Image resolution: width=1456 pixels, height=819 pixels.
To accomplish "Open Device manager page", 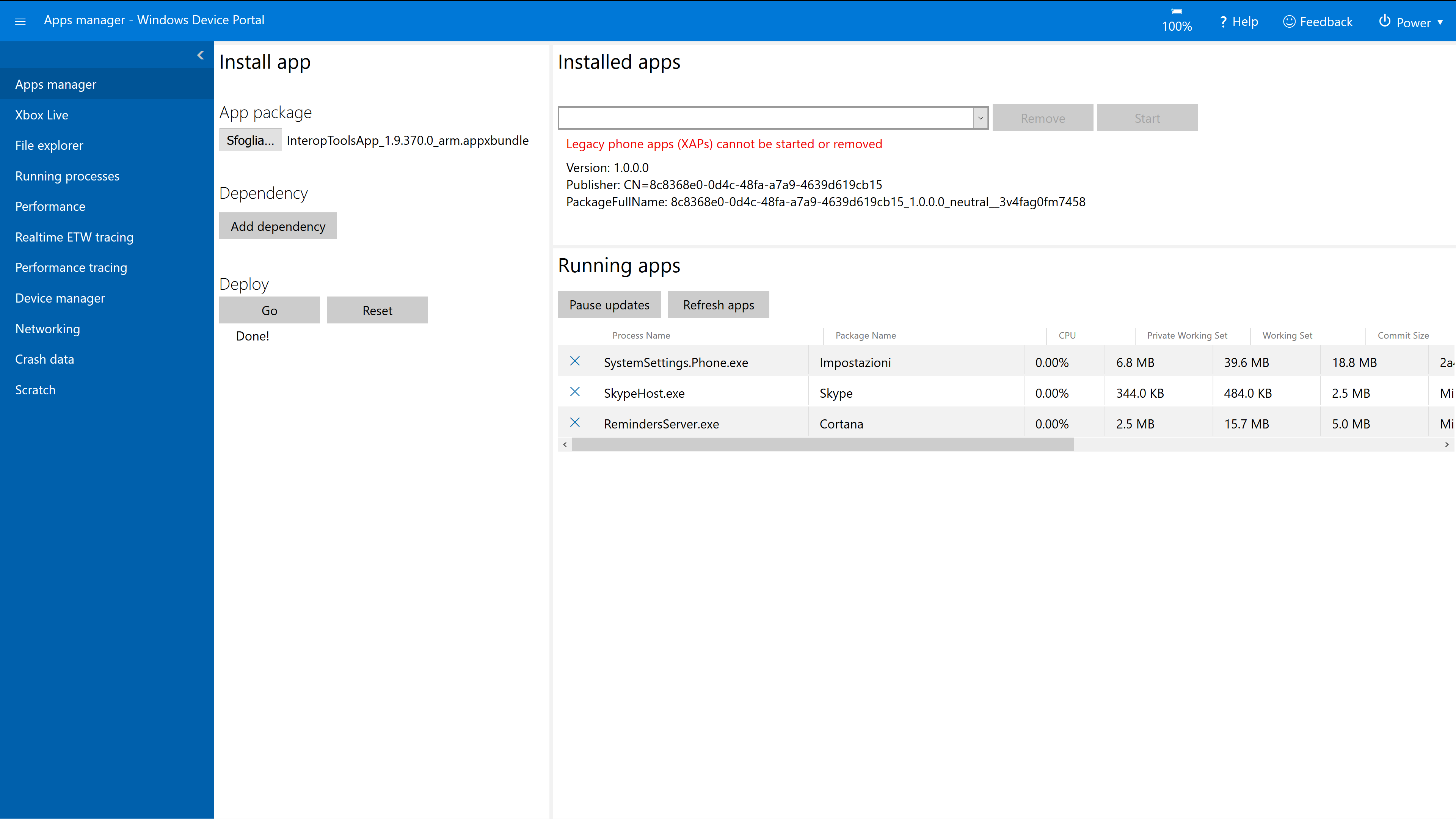I will coord(107,298).
